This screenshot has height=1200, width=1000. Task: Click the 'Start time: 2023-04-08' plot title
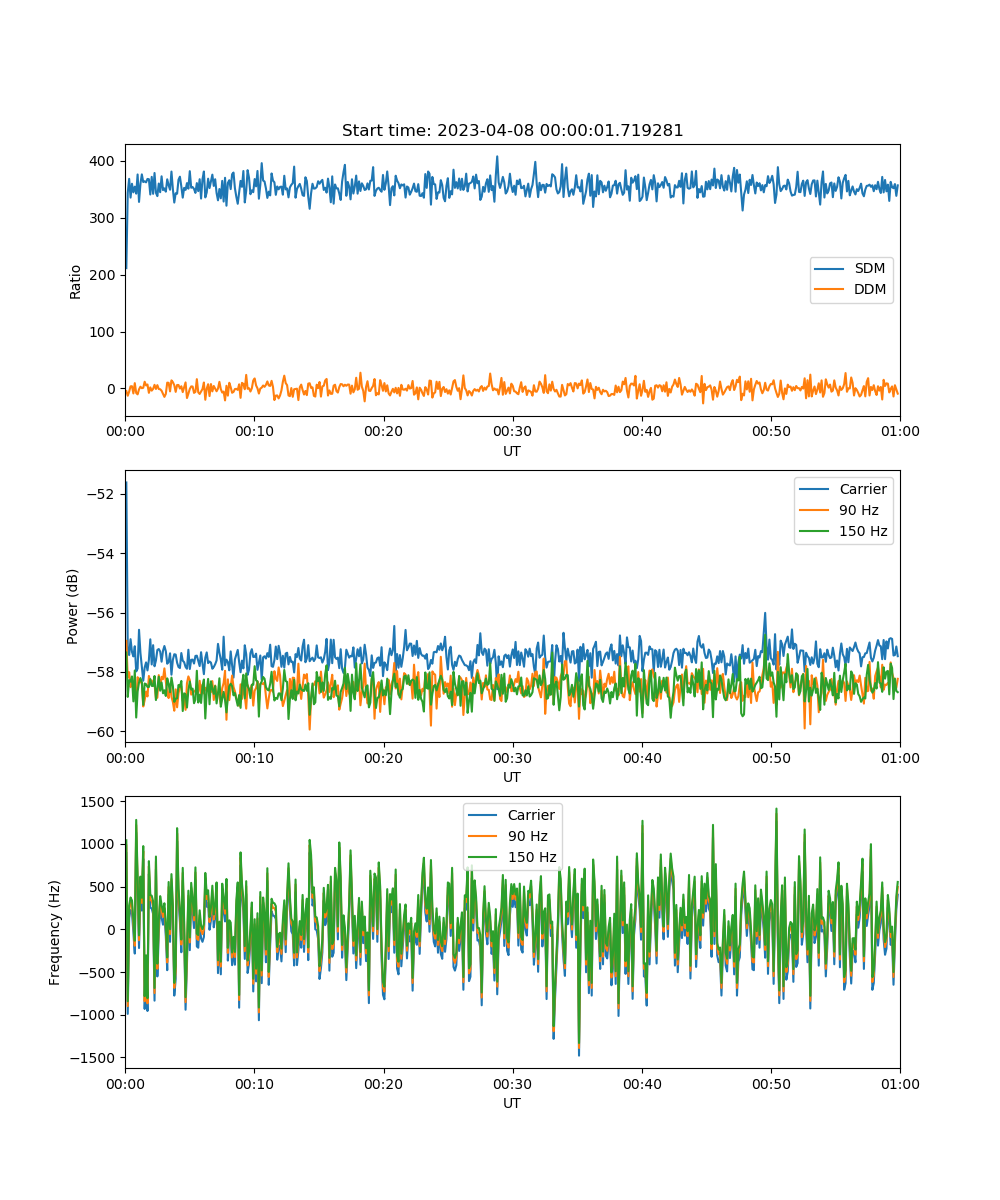tap(512, 131)
